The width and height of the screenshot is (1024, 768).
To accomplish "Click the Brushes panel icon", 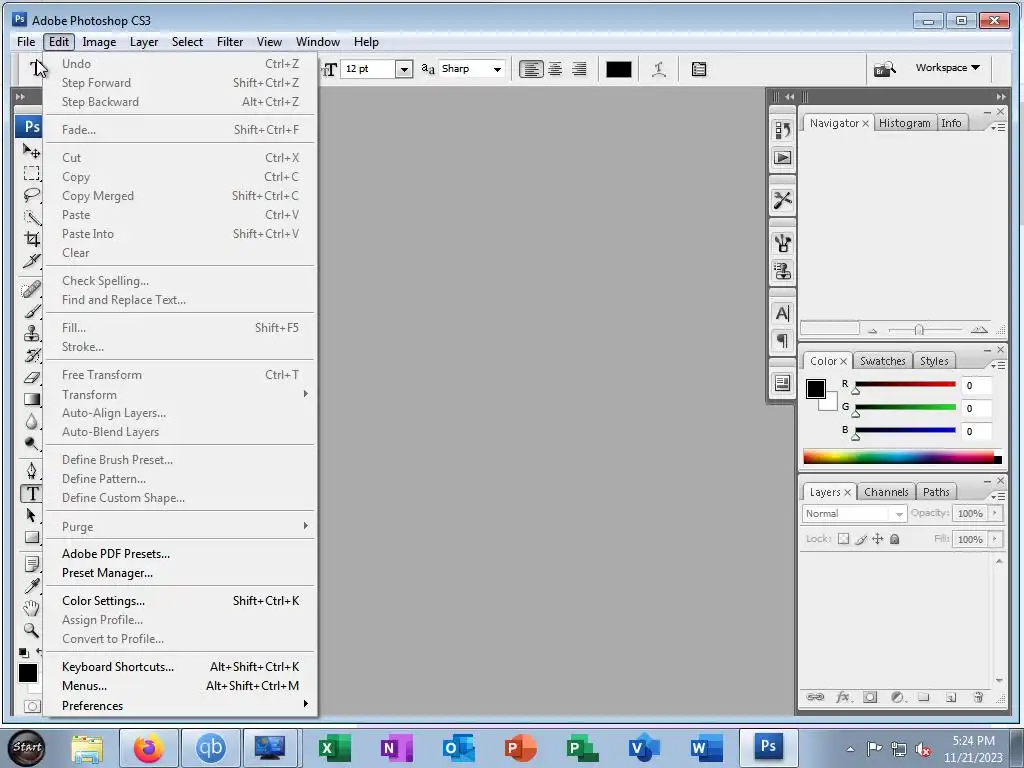I will (x=782, y=243).
